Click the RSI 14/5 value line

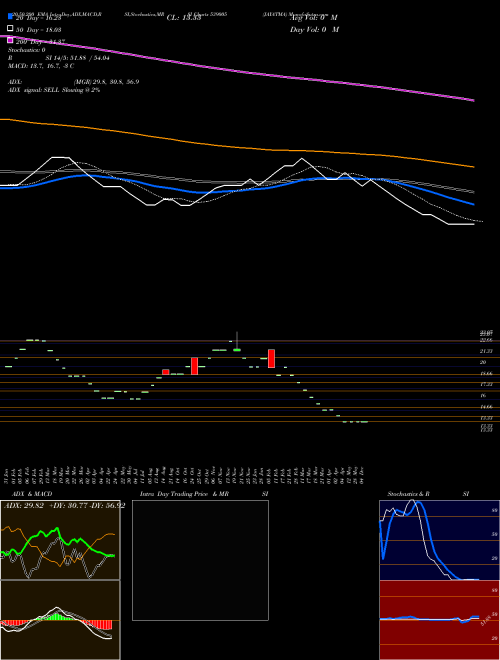59,58
